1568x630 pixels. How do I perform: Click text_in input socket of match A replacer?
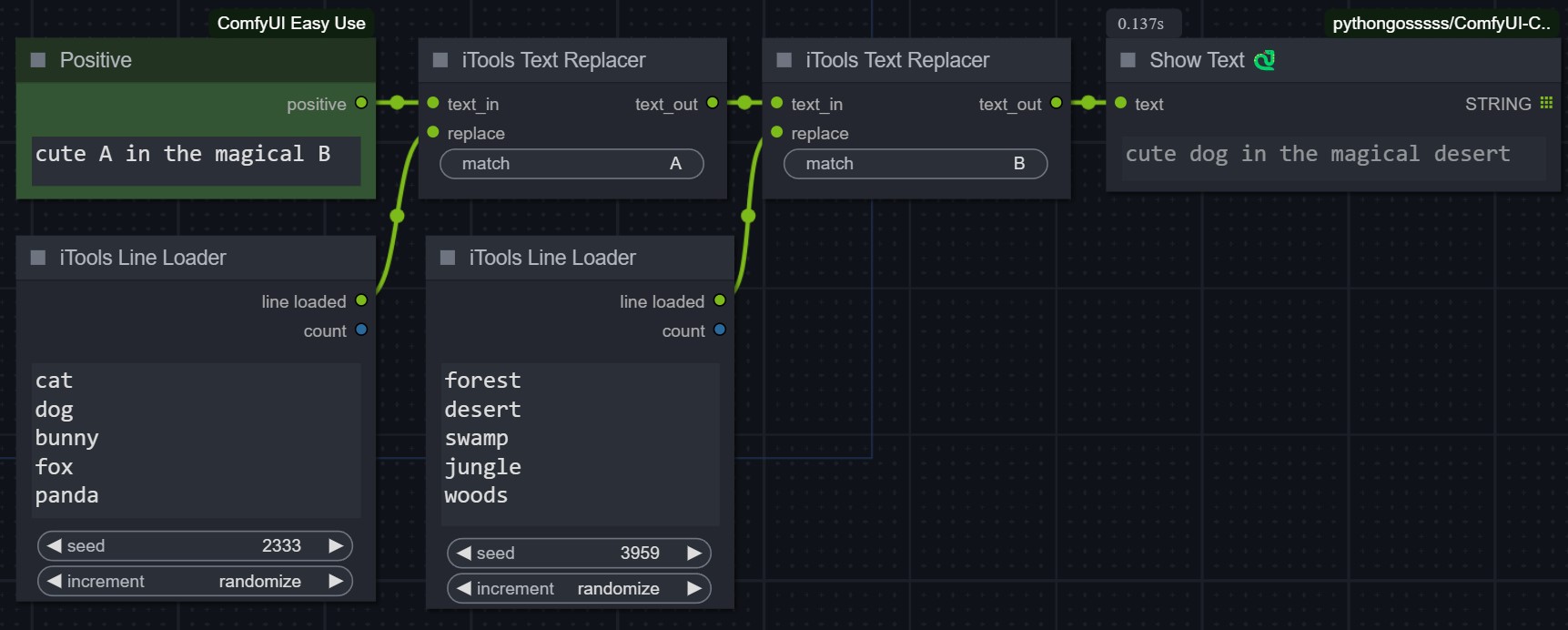pos(433,103)
